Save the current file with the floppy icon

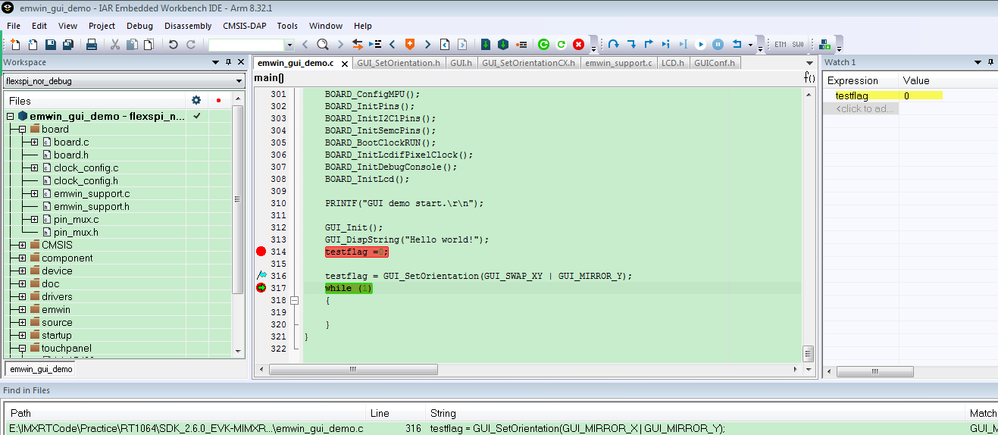pos(50,45)
